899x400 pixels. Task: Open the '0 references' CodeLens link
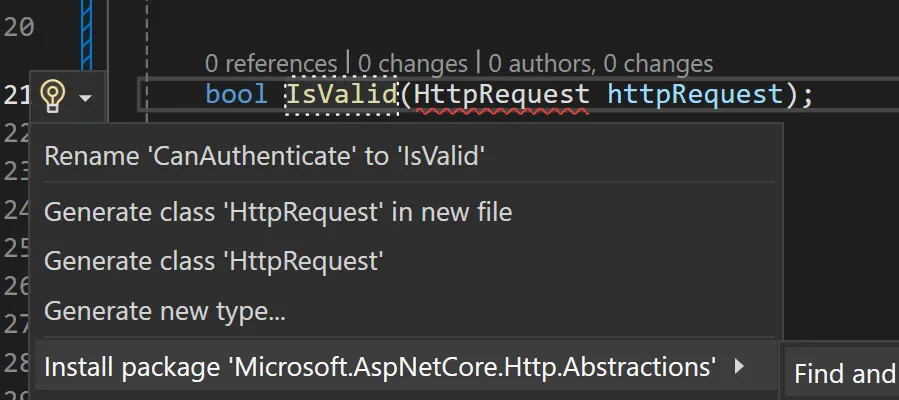[x=271, y=64]
